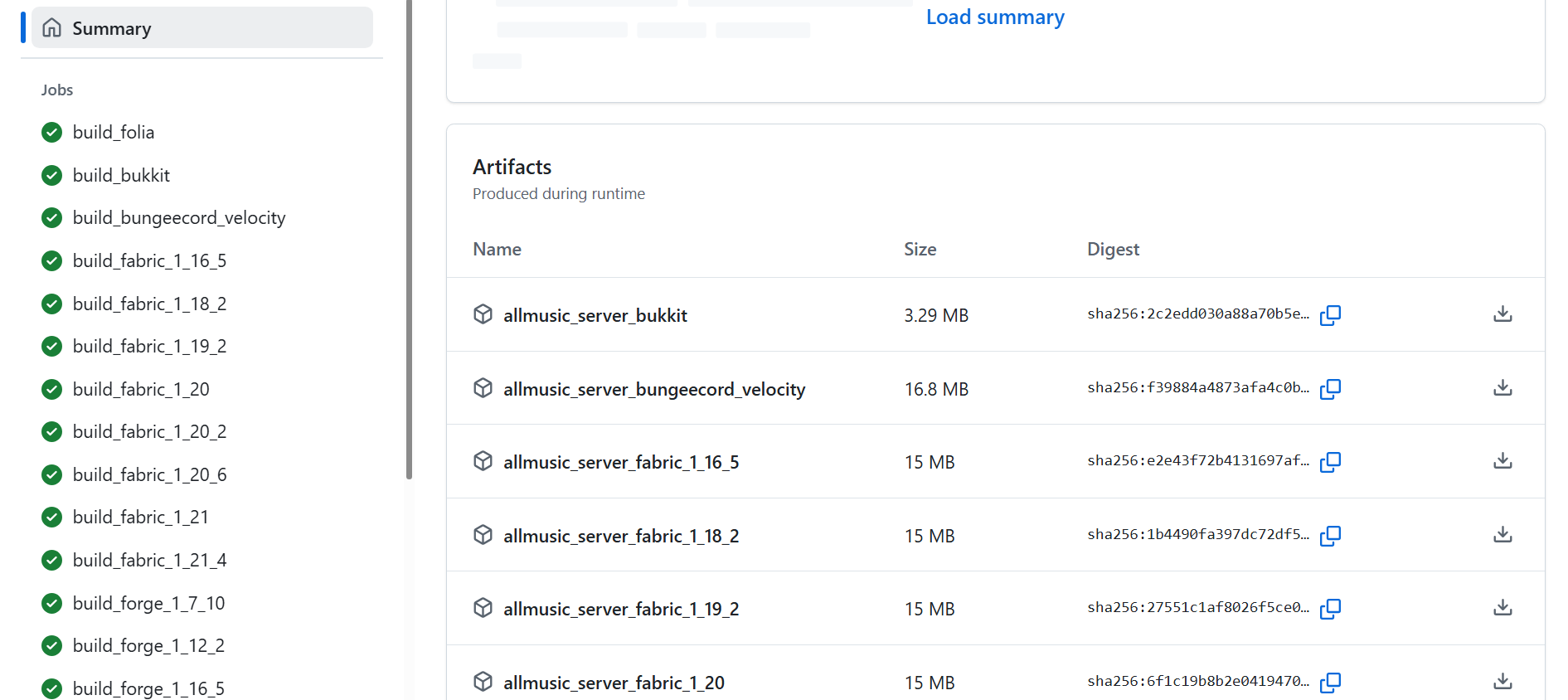Click the Load summary link
1568x700 pixels.
click(x=994, y=17)
